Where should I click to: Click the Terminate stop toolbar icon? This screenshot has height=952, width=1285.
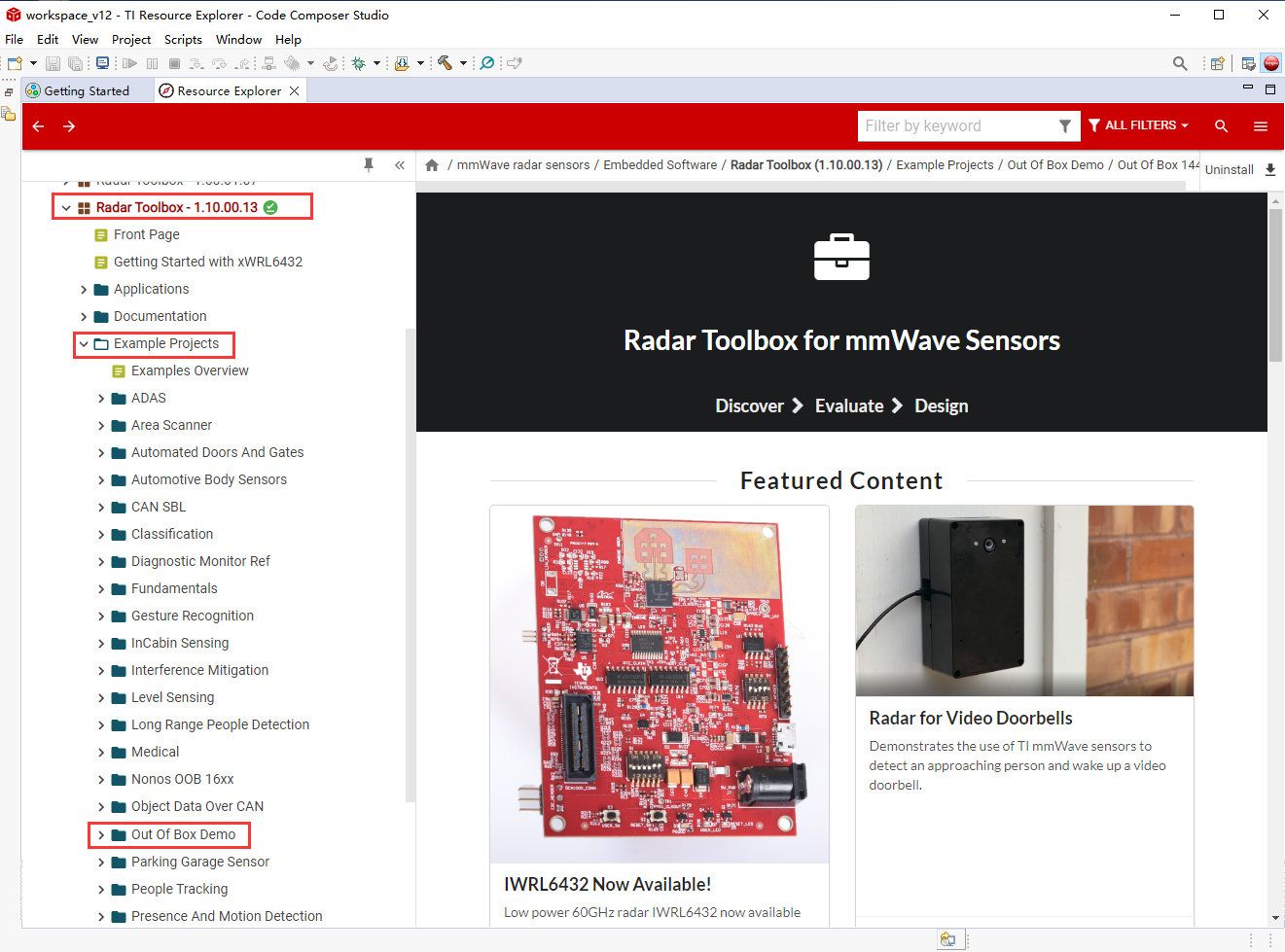[175, 63]
